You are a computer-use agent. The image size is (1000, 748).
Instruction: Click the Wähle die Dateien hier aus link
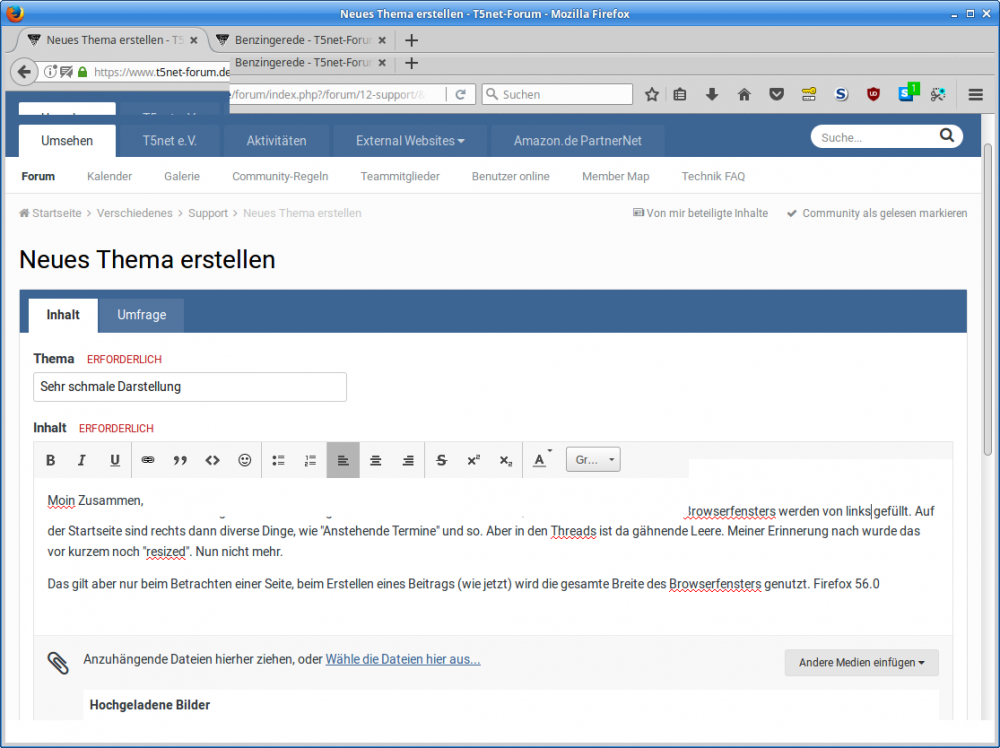pyautogui.click(x=402, y=659)
